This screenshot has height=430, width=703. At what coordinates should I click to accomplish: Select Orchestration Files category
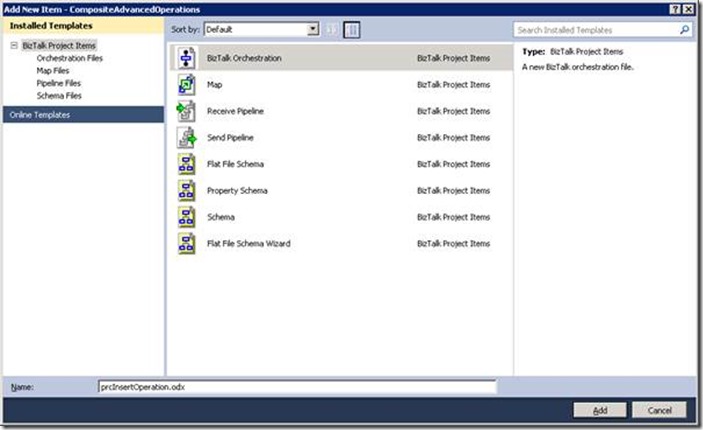point(69,58)
